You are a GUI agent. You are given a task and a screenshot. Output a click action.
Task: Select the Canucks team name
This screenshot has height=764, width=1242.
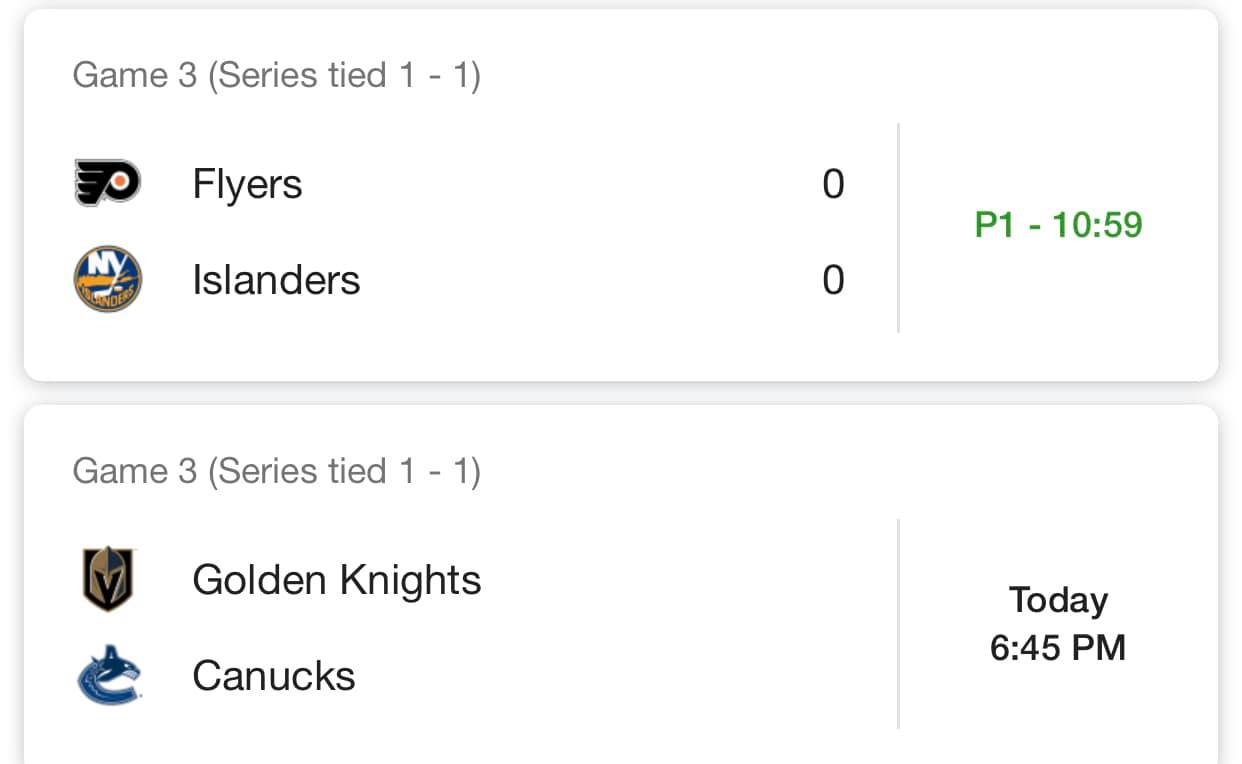click(274, 676)
